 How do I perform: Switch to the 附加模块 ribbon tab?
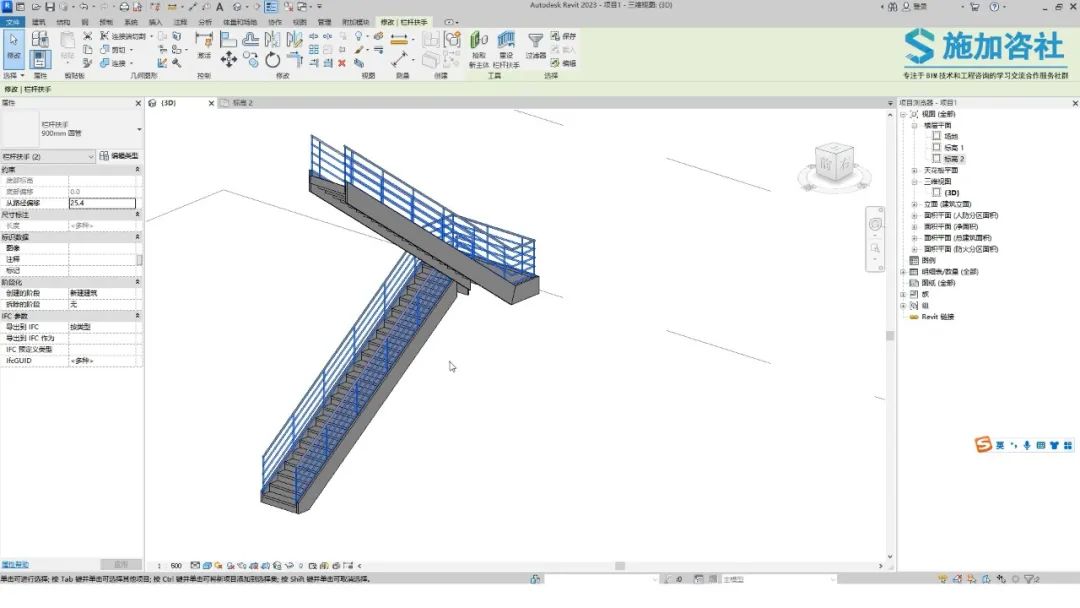(355, 22)
